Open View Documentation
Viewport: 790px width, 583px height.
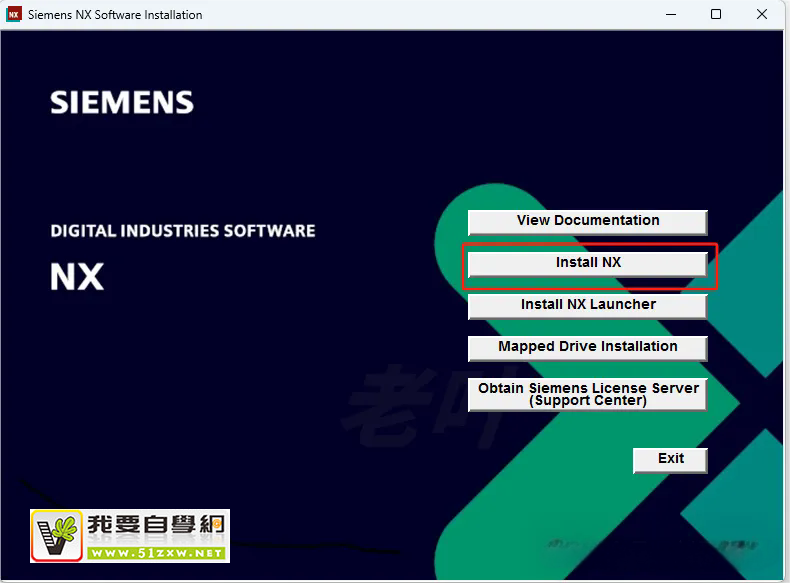588,221
